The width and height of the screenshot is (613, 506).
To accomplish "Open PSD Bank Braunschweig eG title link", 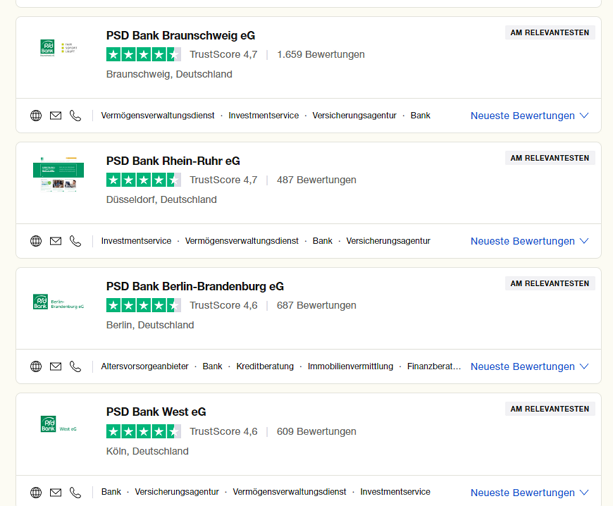I will 181,36.
